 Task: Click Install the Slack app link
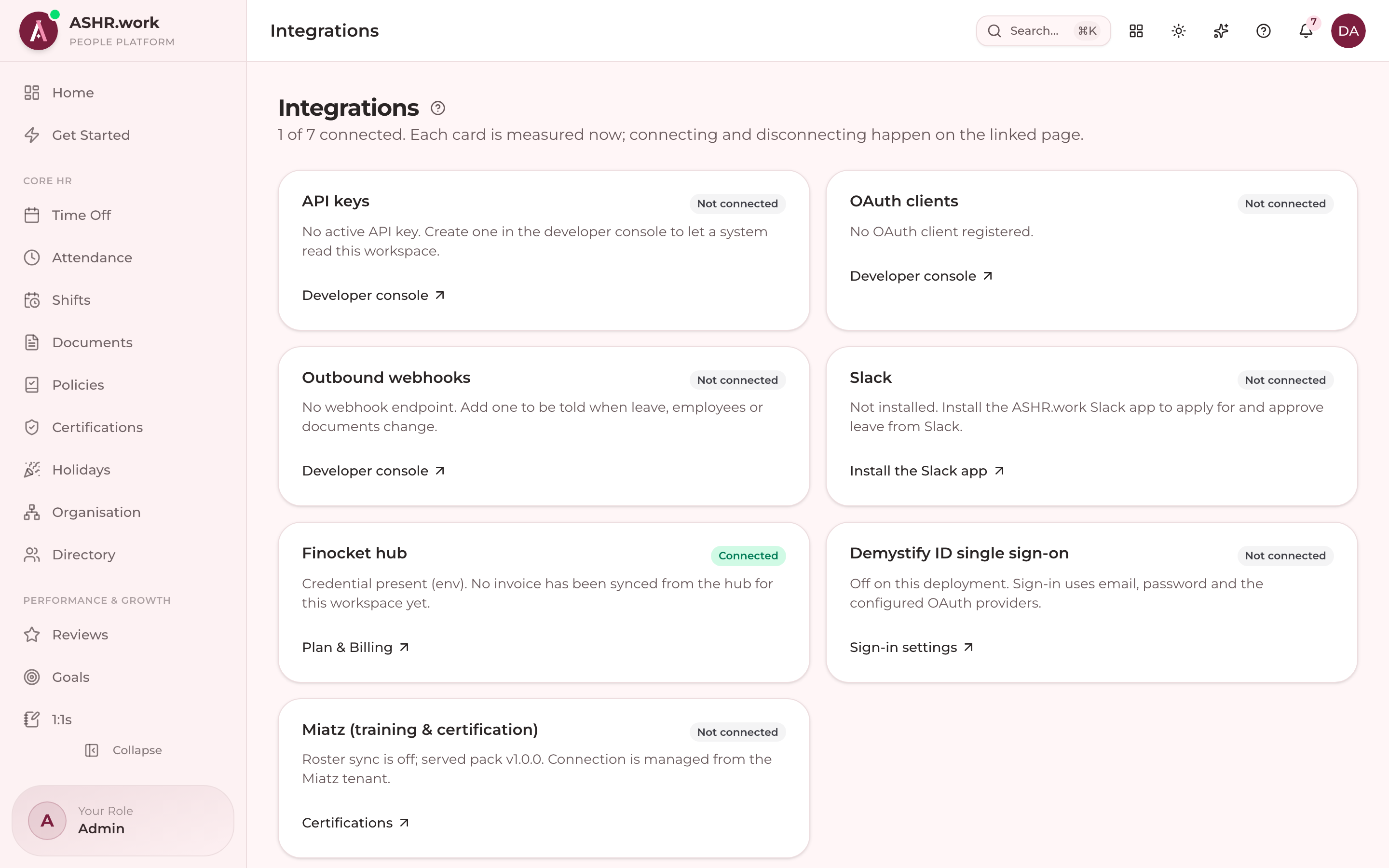pos(927,471)
